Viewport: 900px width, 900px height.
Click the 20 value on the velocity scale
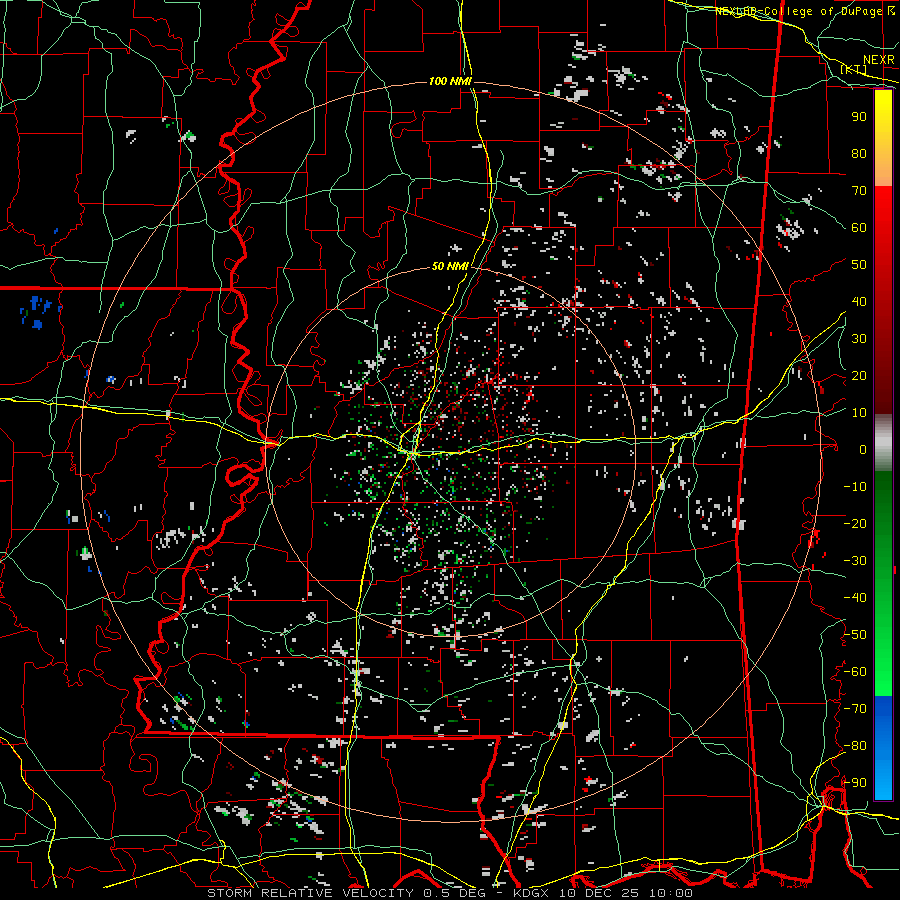pyautogui.click(x=859, y=375)
